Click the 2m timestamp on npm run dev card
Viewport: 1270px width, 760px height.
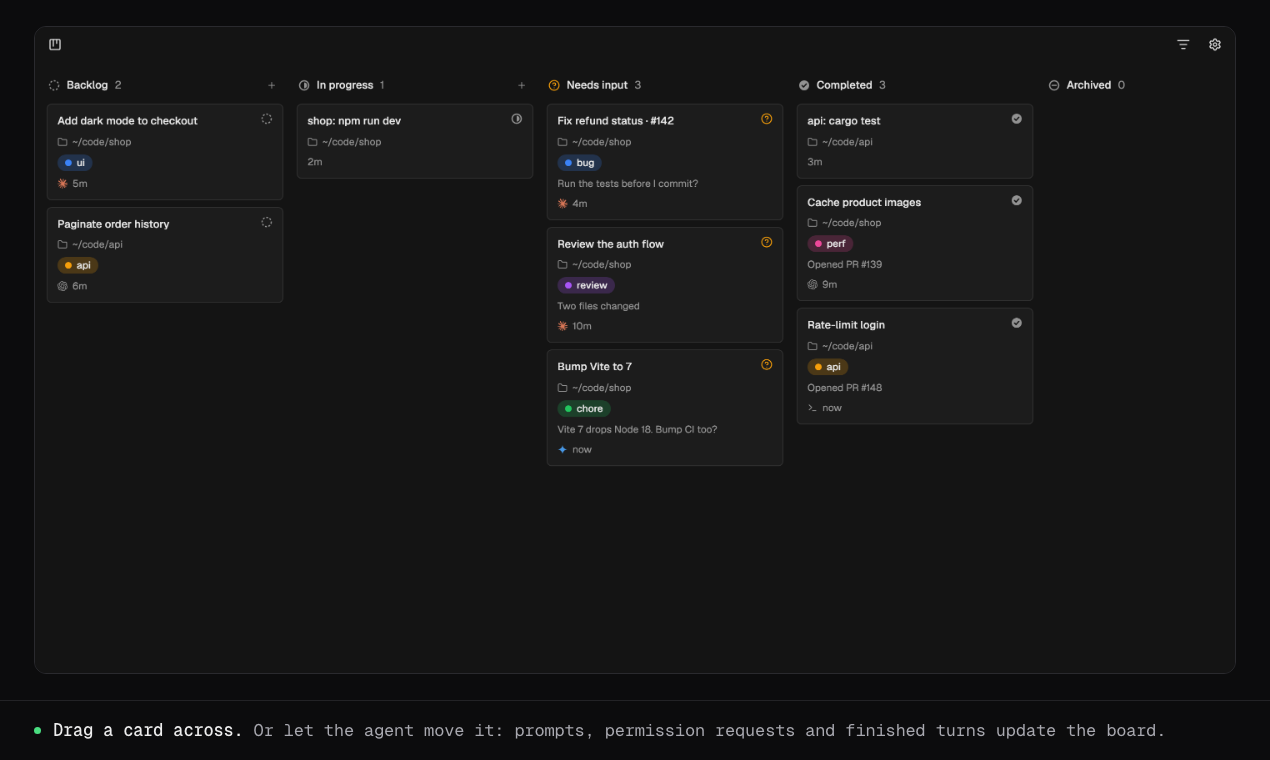click(315, 162)
